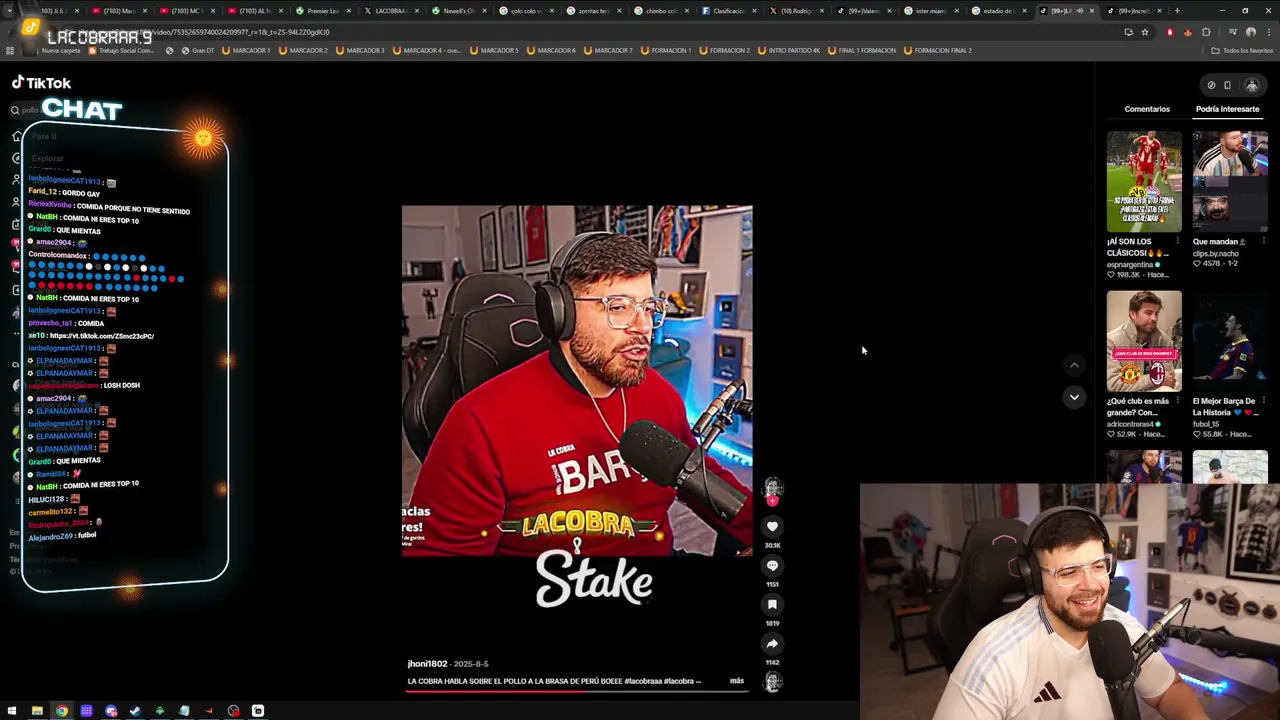Click the video progress bar

577,690
